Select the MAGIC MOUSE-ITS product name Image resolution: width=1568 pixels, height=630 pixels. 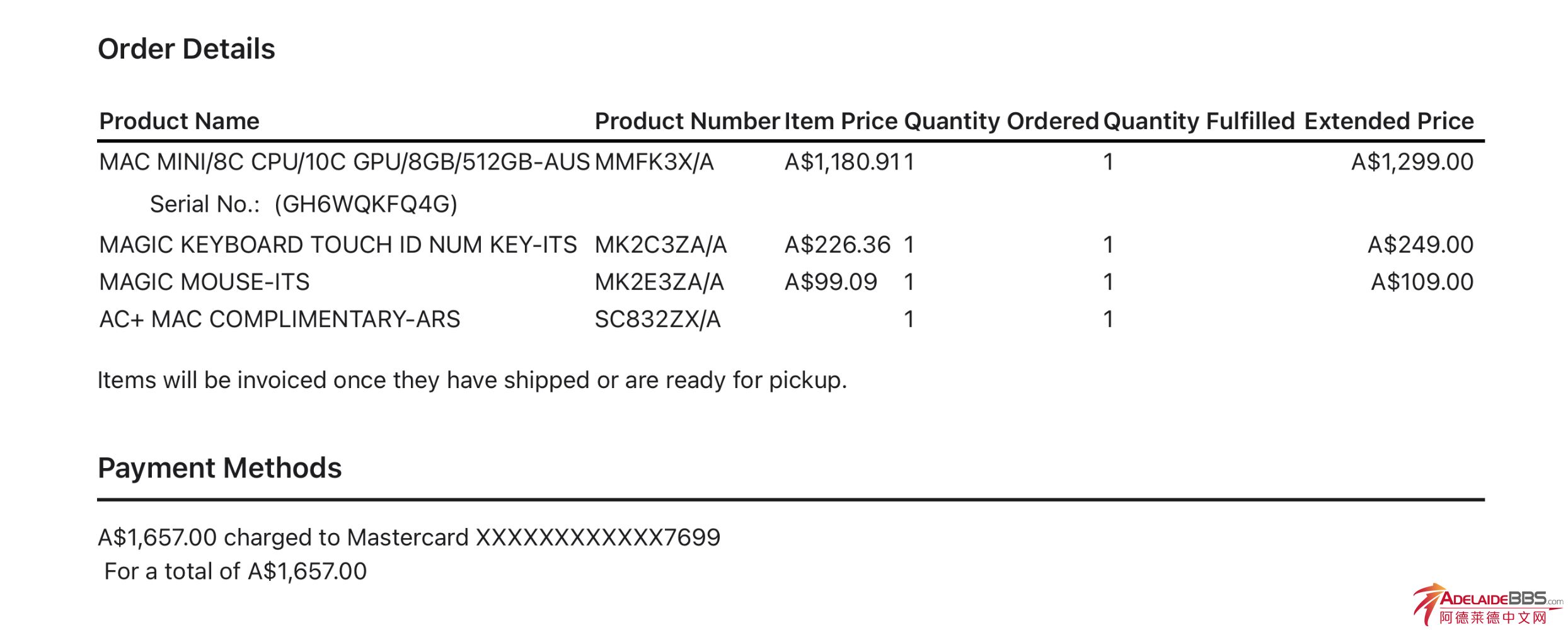coord(204,282)
